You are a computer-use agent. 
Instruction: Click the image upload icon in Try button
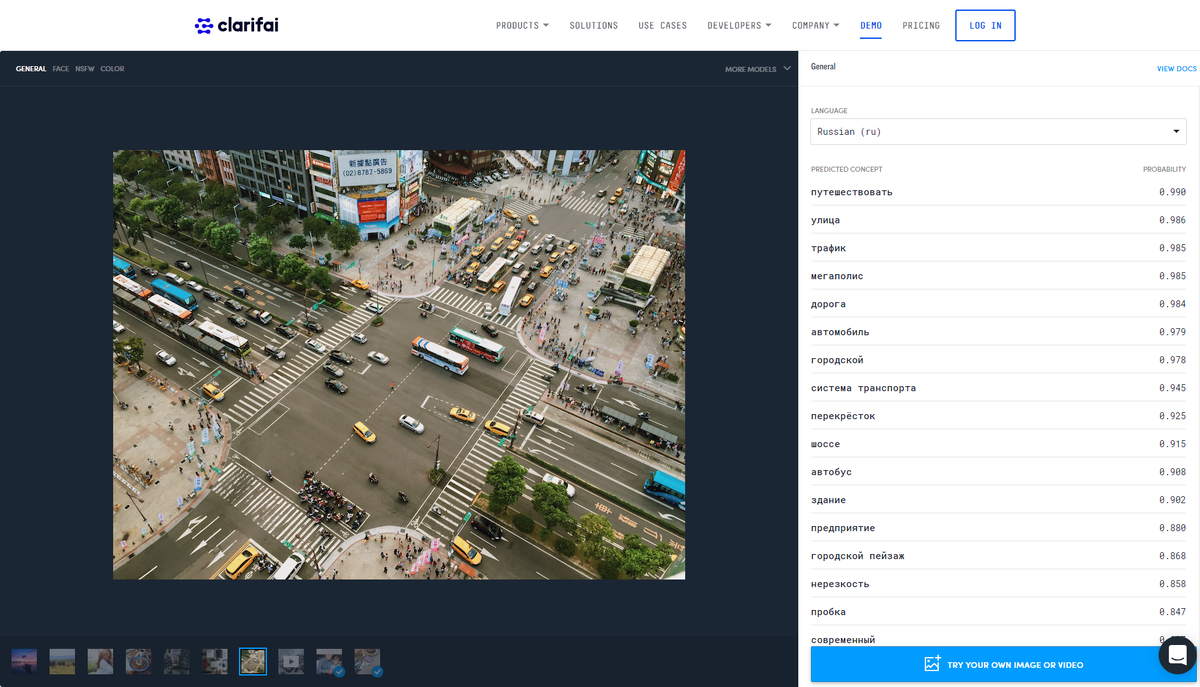point(932,664)
